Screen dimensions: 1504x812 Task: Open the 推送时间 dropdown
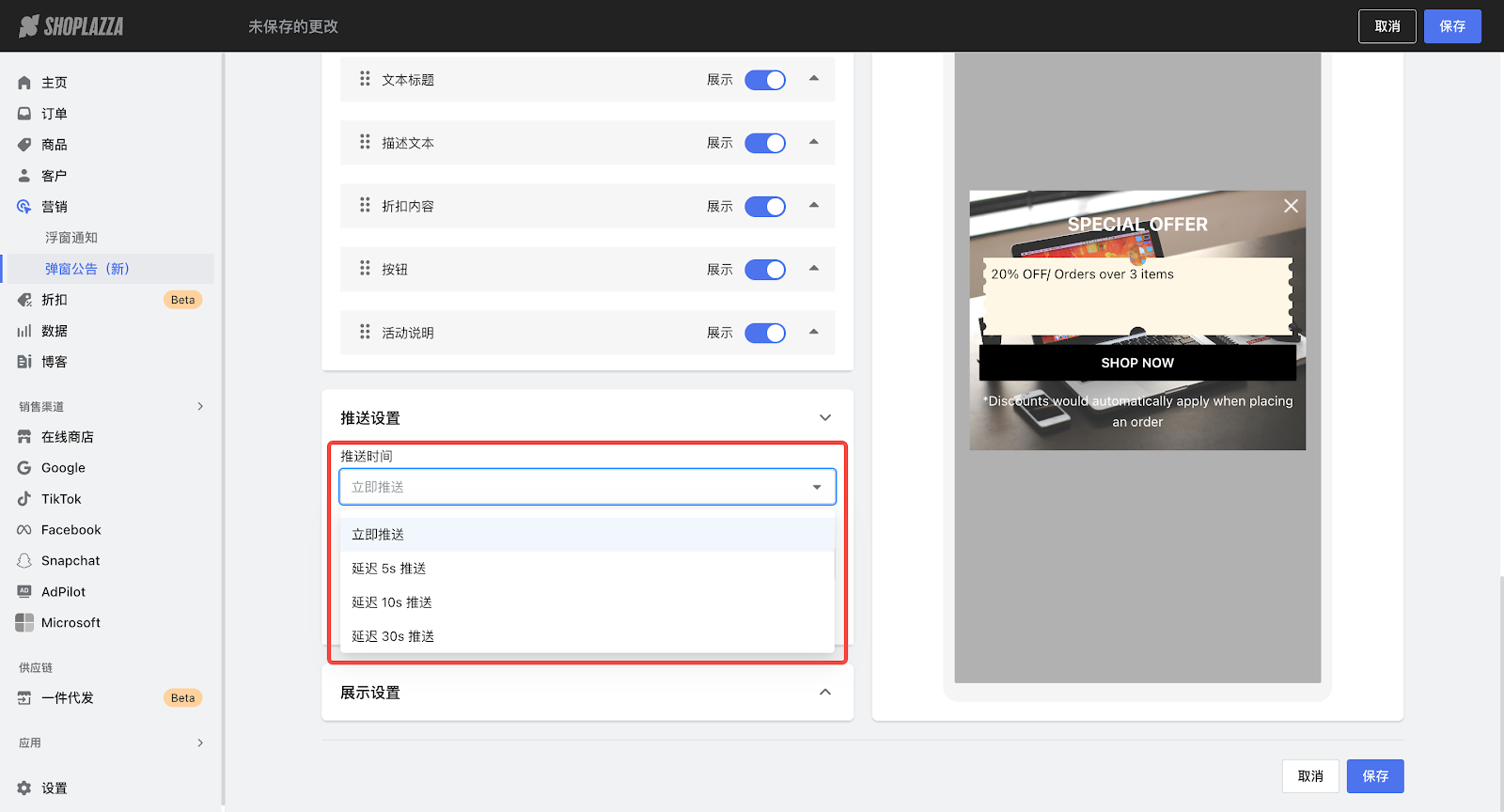point(587,487)
